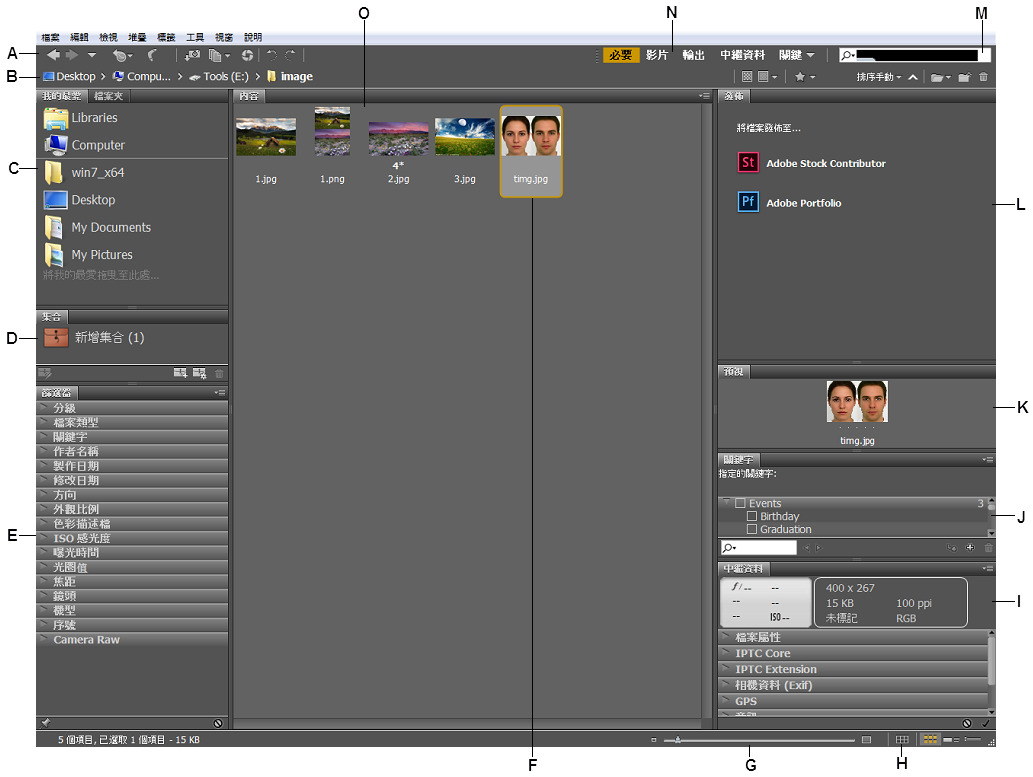
Task: Create a new folder icon
Action: click(964, 77)
